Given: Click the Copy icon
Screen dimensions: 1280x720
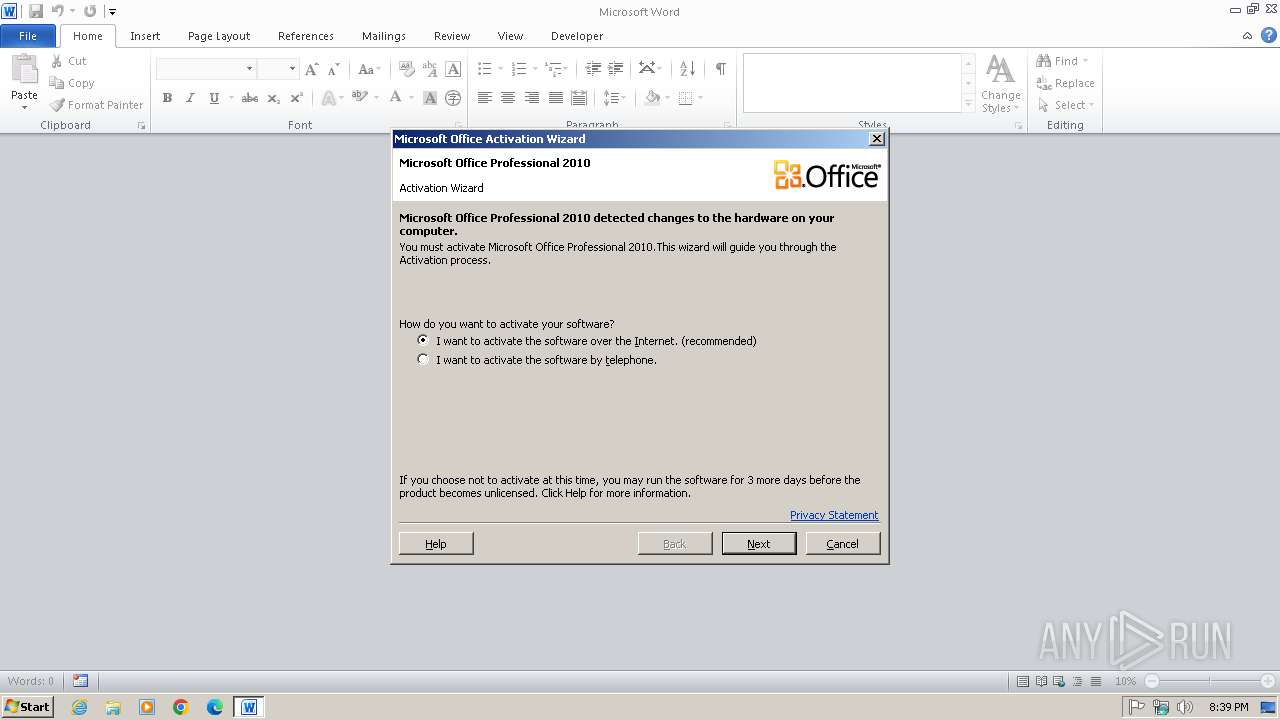Looking at the screenshot, I should point(57,83).
